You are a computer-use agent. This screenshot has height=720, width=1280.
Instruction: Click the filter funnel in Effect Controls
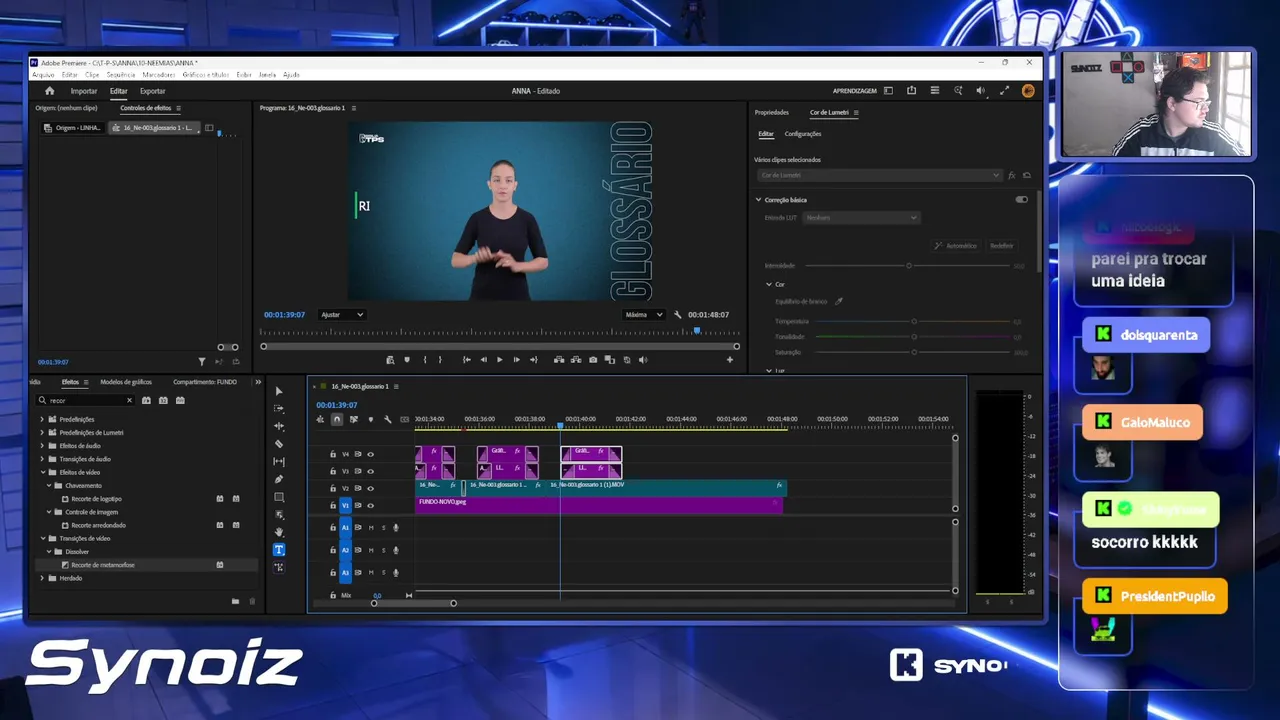pos(201,362)
